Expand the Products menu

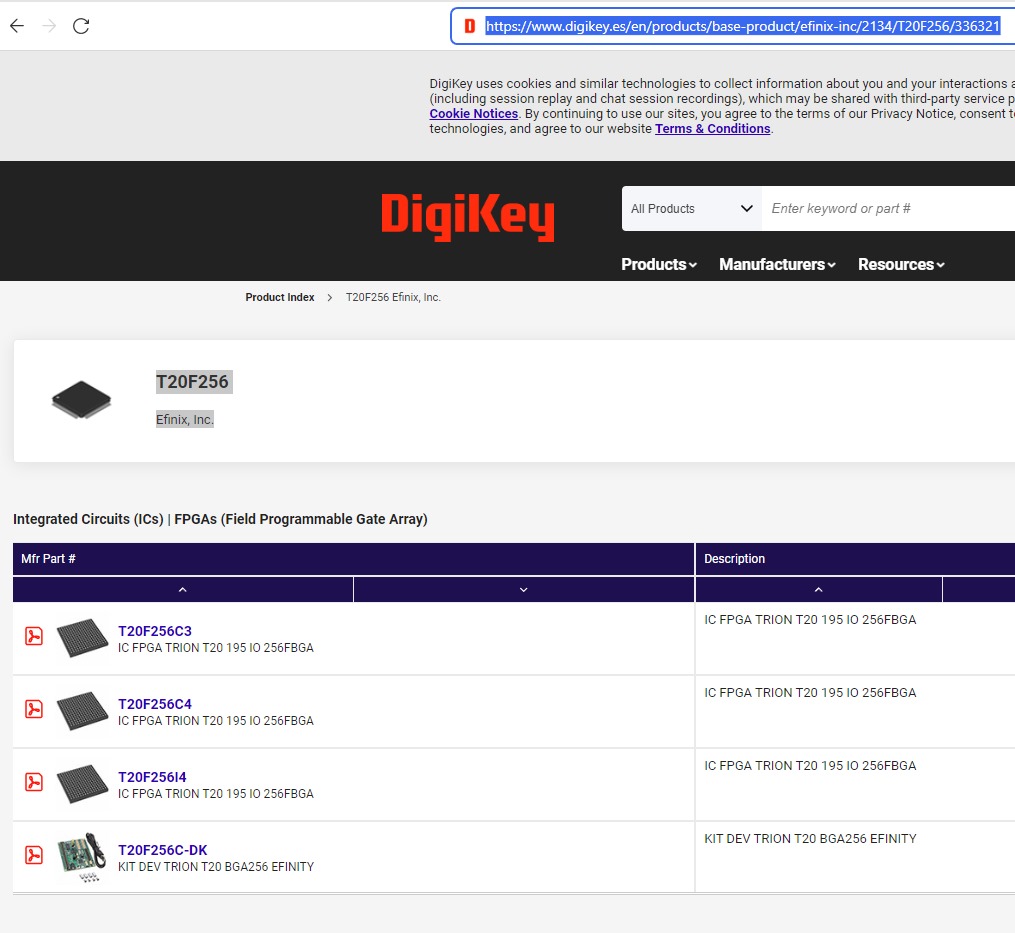click(659, 264)
